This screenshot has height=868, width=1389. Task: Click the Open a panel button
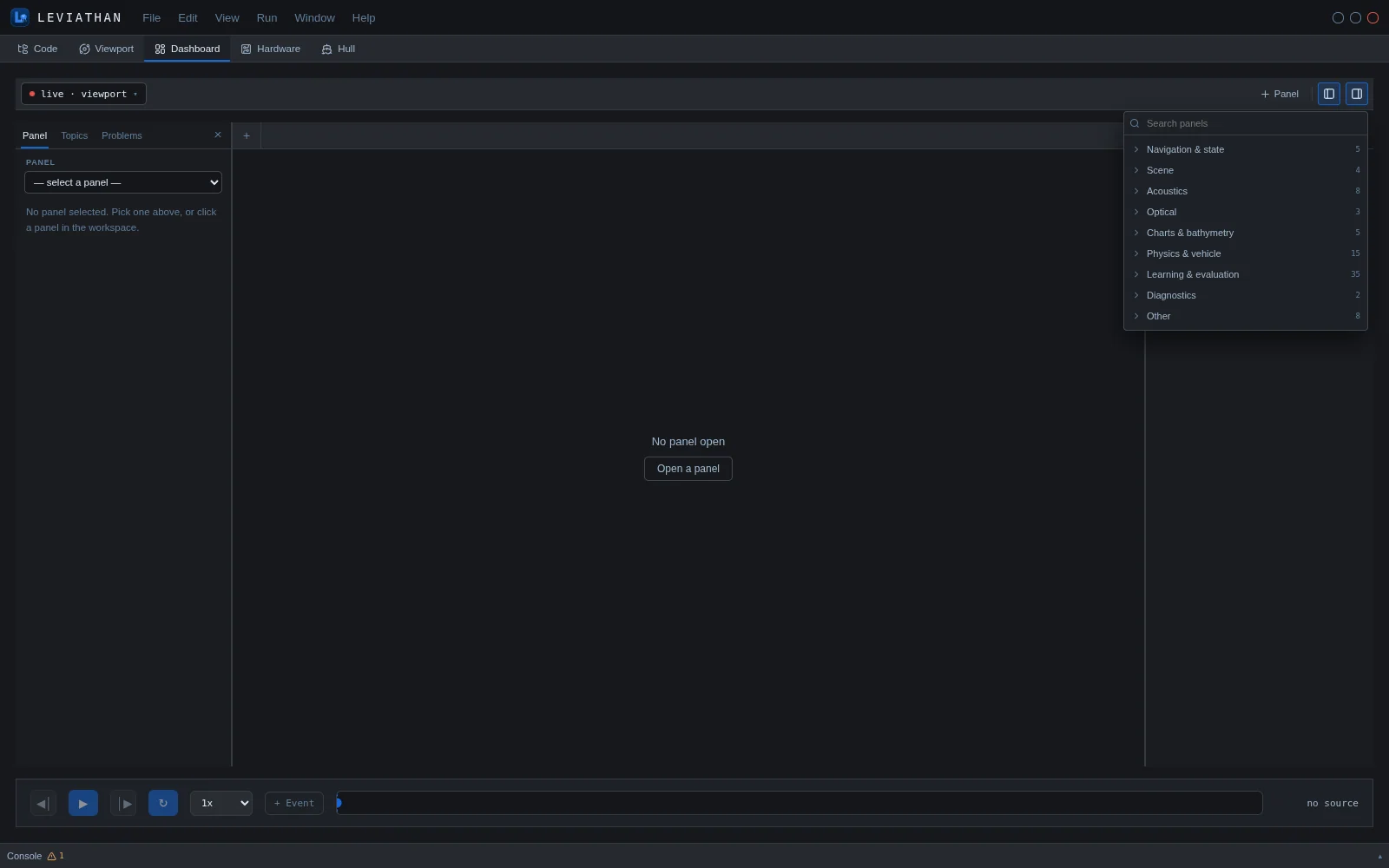[x=688, y=469]
